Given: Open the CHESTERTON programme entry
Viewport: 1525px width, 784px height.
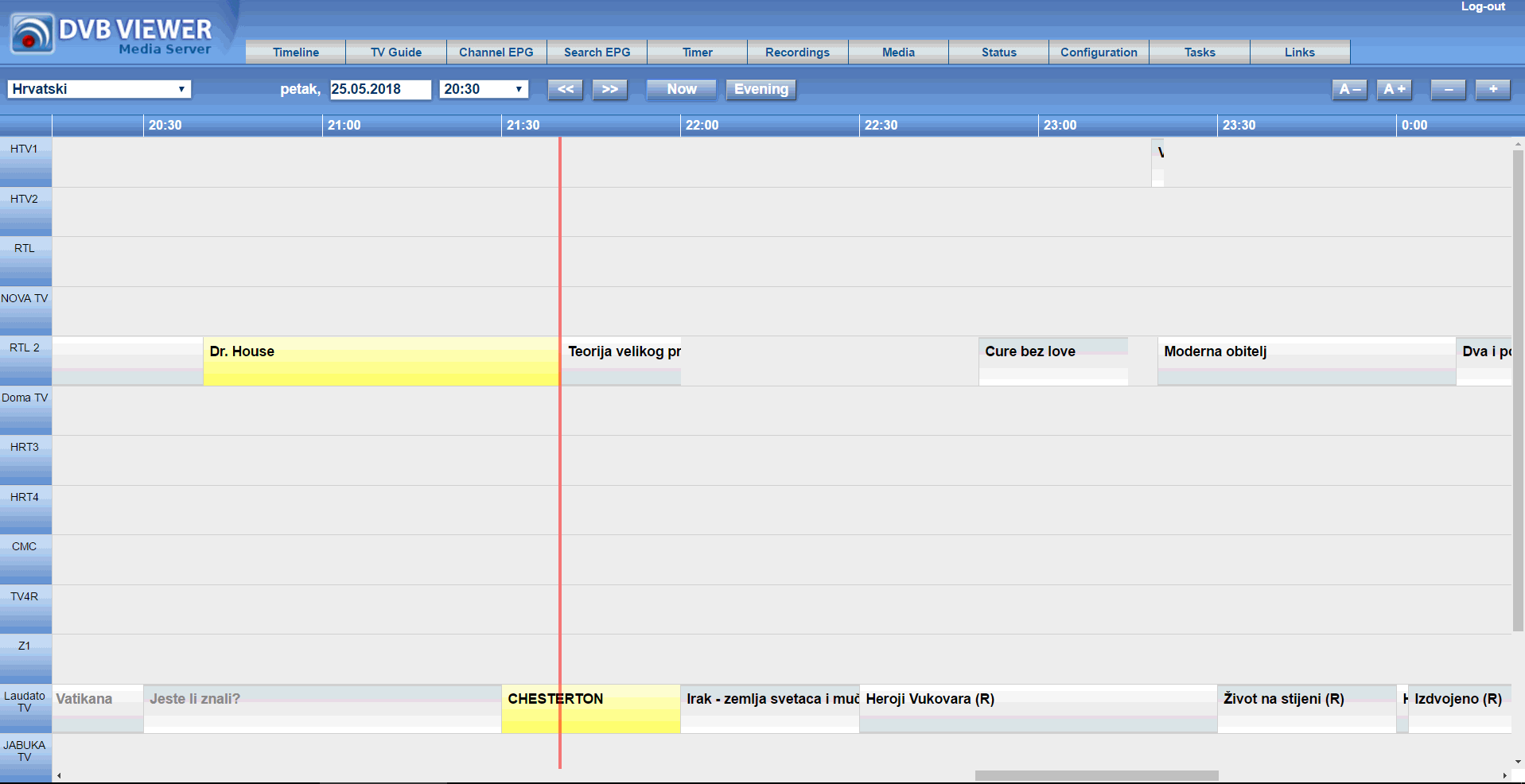Looking at the screenshot, I should 591,708.
